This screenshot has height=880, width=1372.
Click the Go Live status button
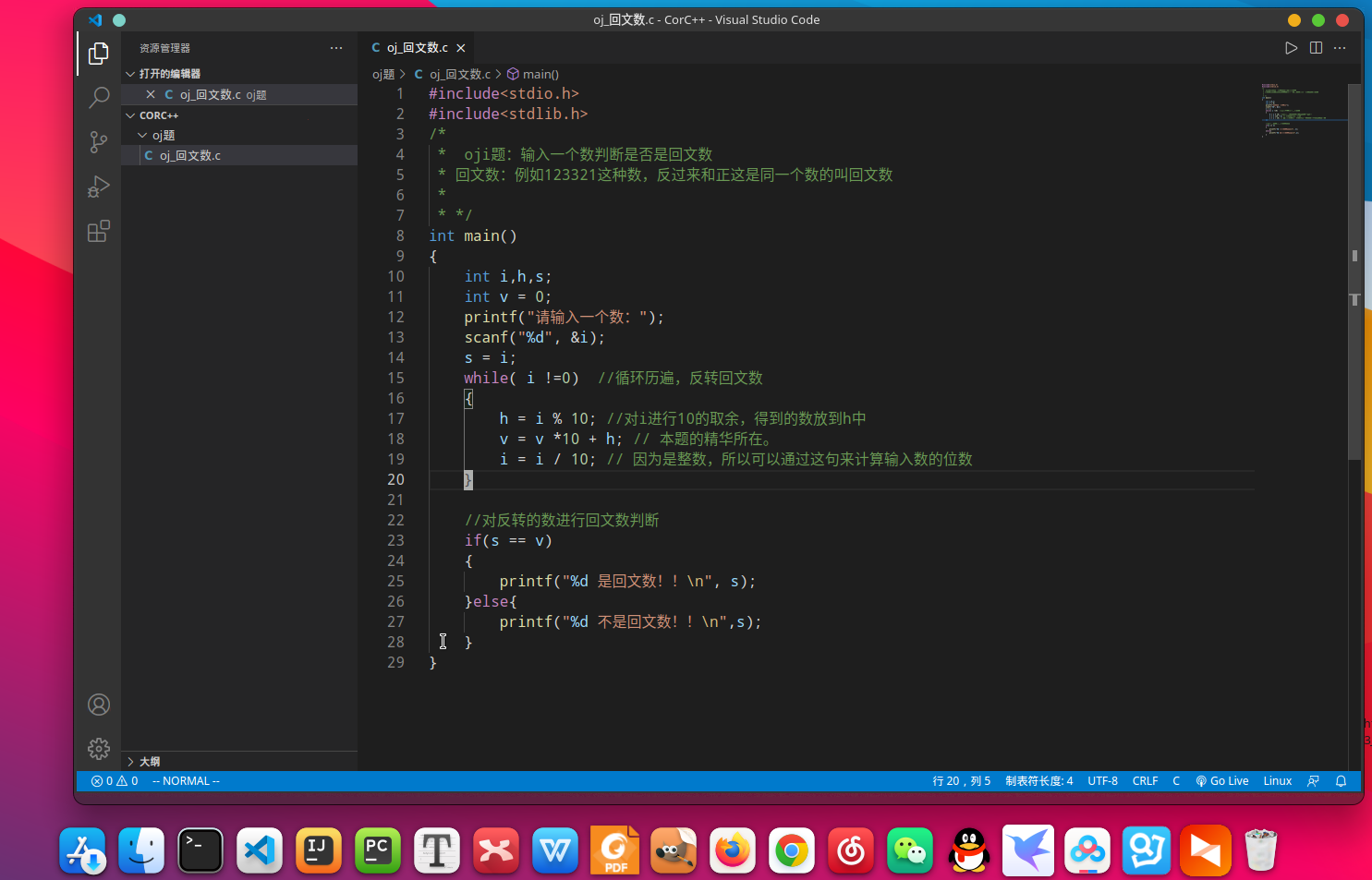(1222, 781)
